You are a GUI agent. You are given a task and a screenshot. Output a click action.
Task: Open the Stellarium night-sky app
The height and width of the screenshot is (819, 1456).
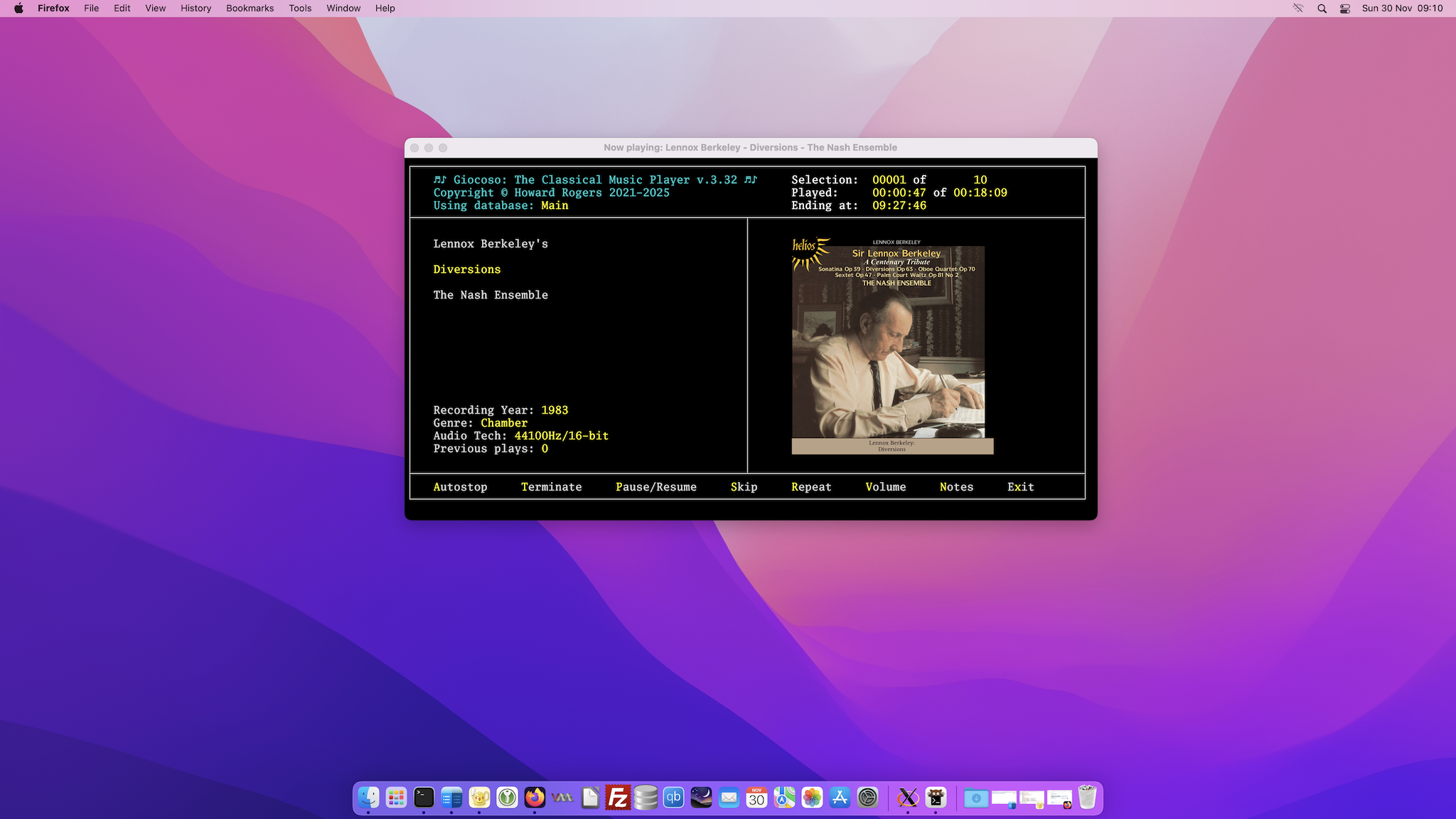(x=701, y=798)
